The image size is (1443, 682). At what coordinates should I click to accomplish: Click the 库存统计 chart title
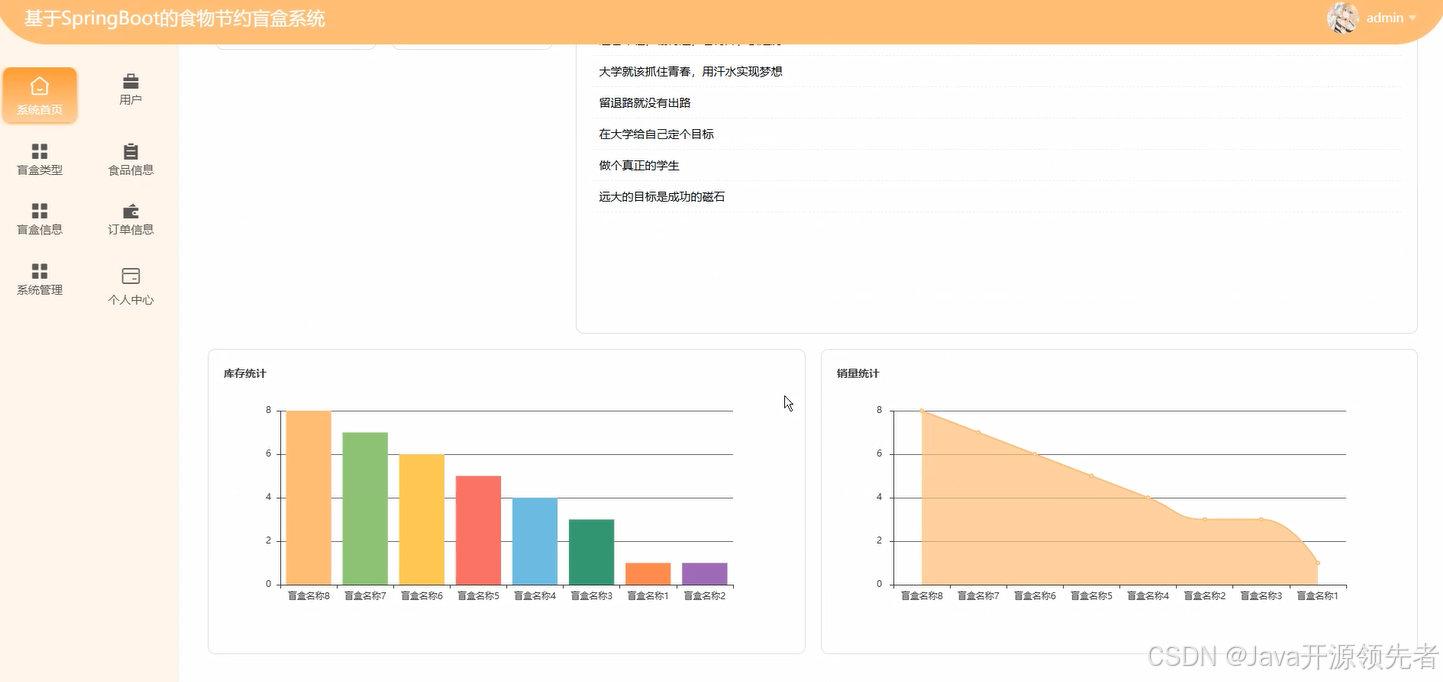(x=245, y=374)
